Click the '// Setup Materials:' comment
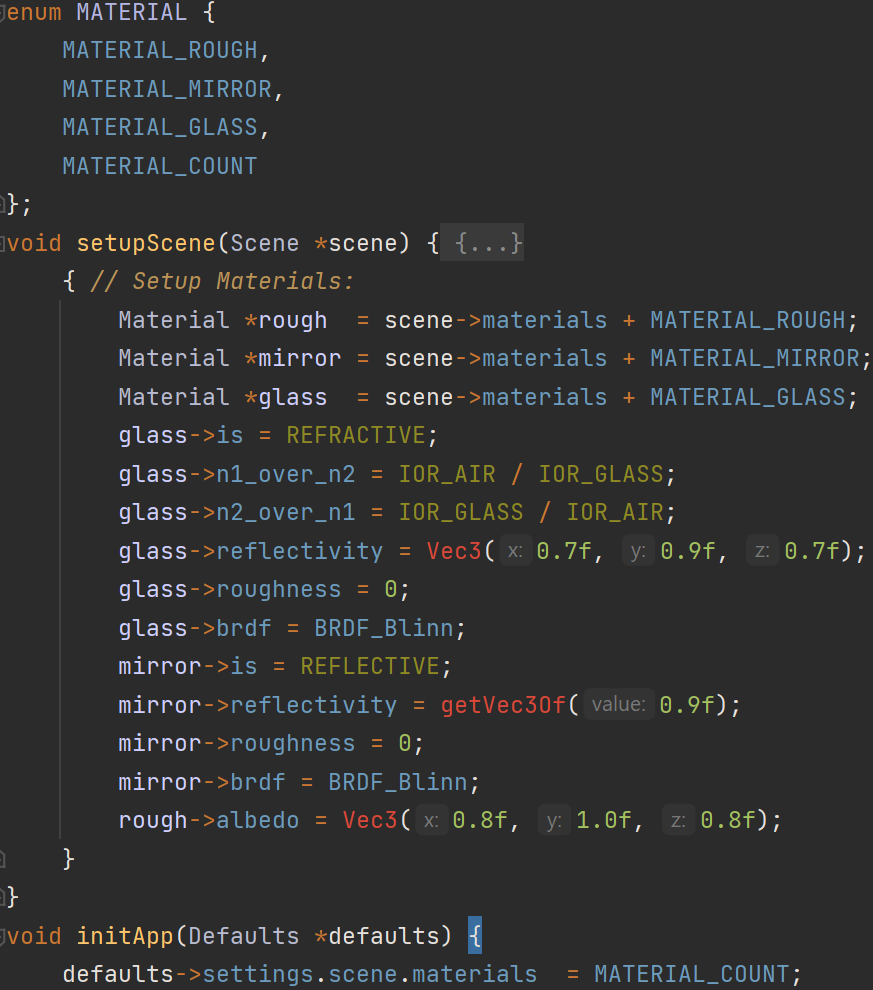The width and height of the screenshot is (873, 990). (222, 281)
